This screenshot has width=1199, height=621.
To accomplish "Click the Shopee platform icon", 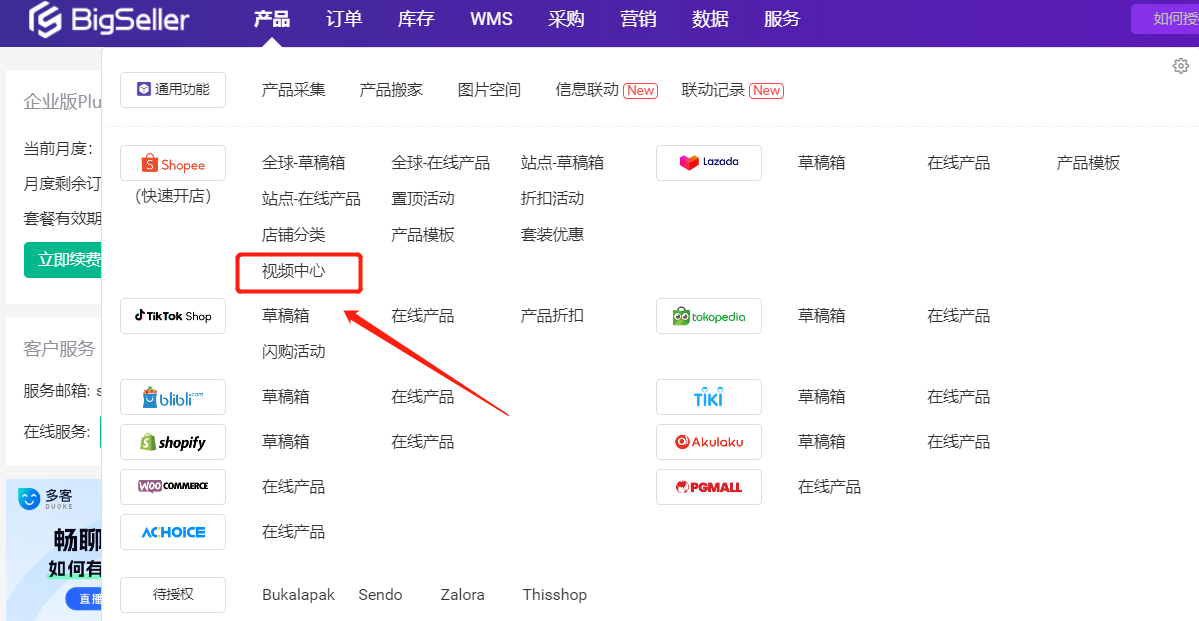I will 172,162.
